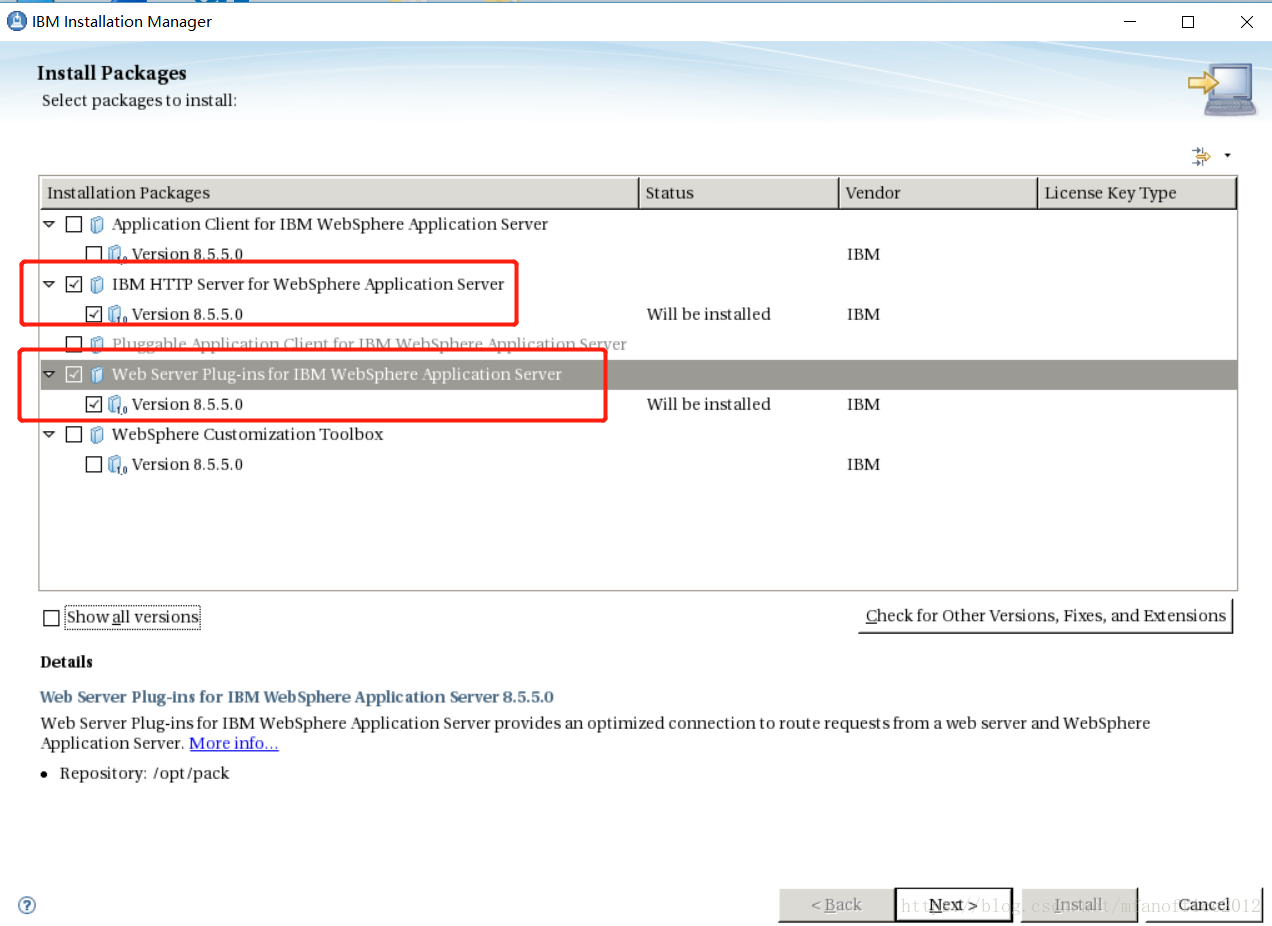Click Will be installed status for HTTP Server

[x=708, y=314]
